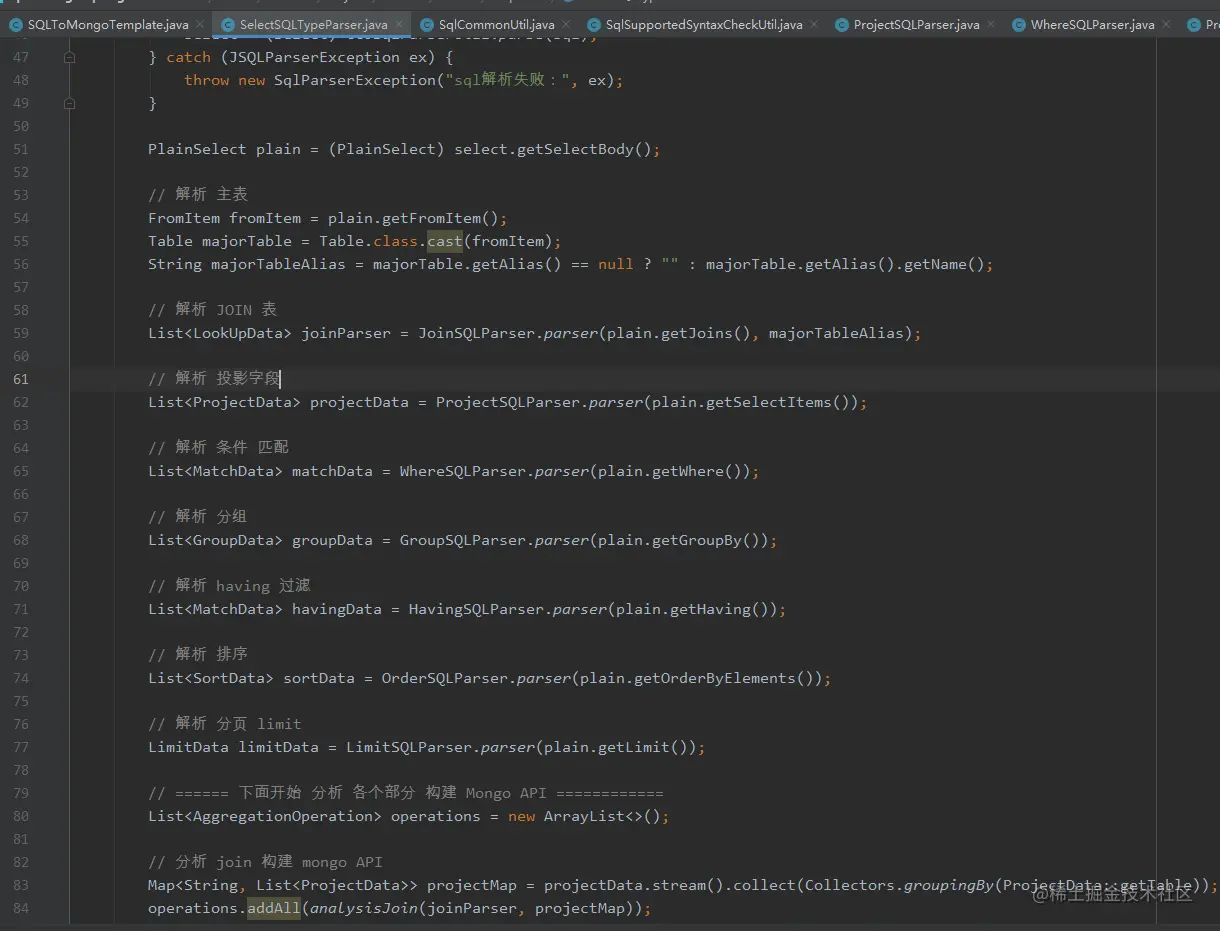
Task: Click line number 51 in the gutter
Action: pyautogui.click(x=21, y=149)
